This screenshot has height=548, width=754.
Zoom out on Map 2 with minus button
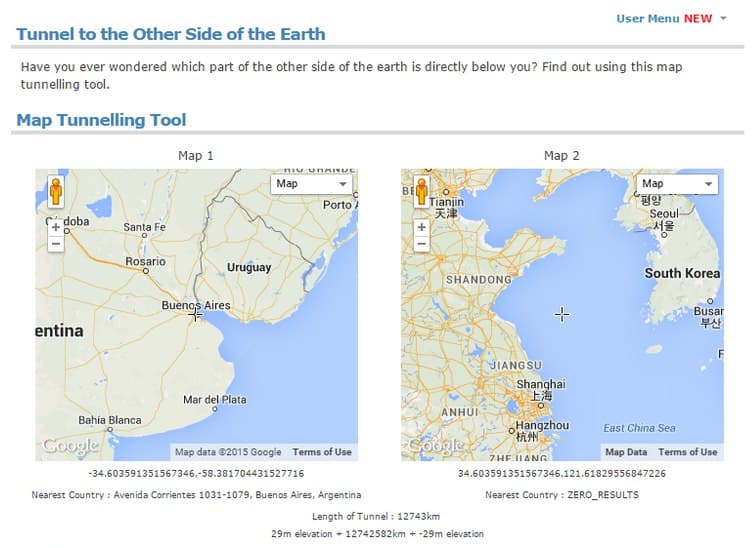(422, 243)
